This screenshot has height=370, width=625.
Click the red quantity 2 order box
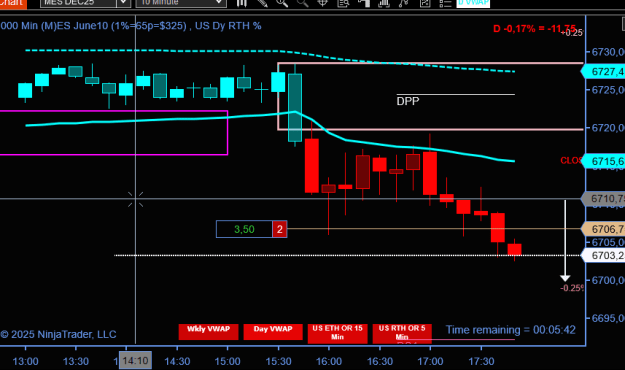click(280, 229)
